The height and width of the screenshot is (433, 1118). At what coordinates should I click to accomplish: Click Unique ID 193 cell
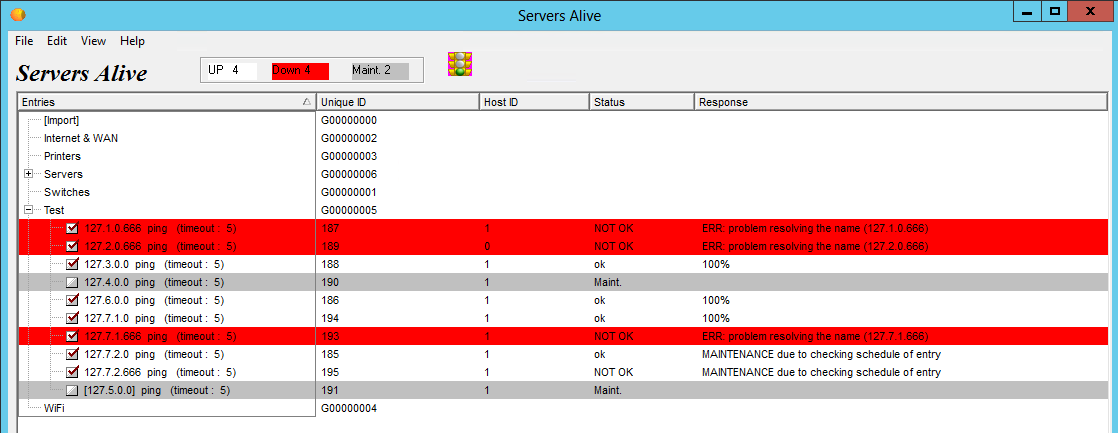pyautogui.click(x=329, y=336)
